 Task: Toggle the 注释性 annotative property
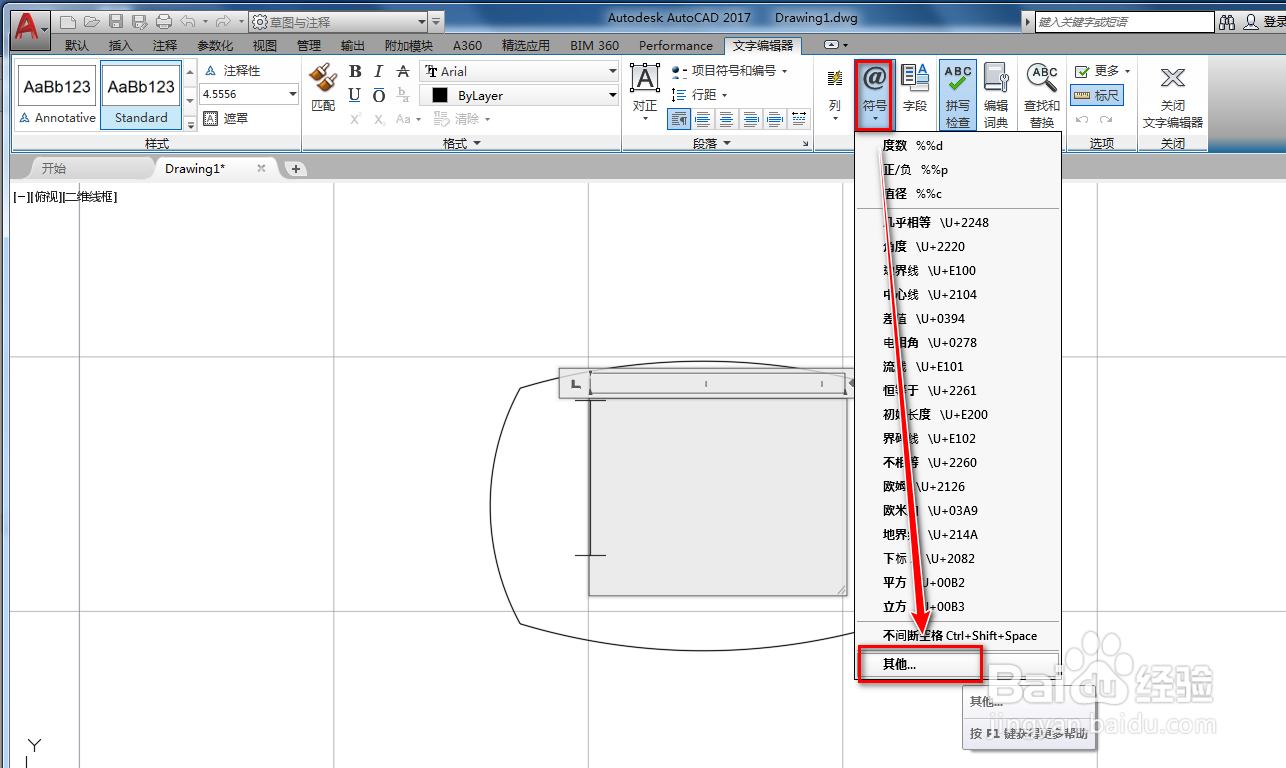point(232,71)
